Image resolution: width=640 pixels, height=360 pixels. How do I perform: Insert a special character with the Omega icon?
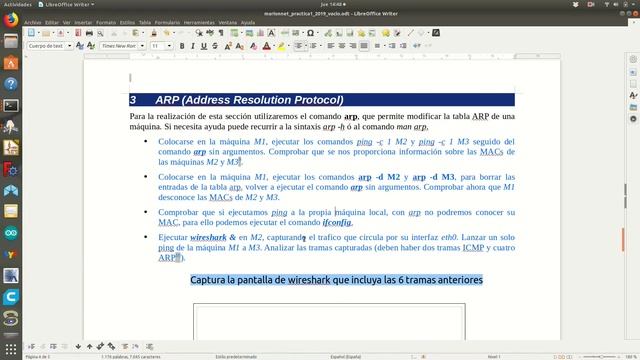[310, 33]
